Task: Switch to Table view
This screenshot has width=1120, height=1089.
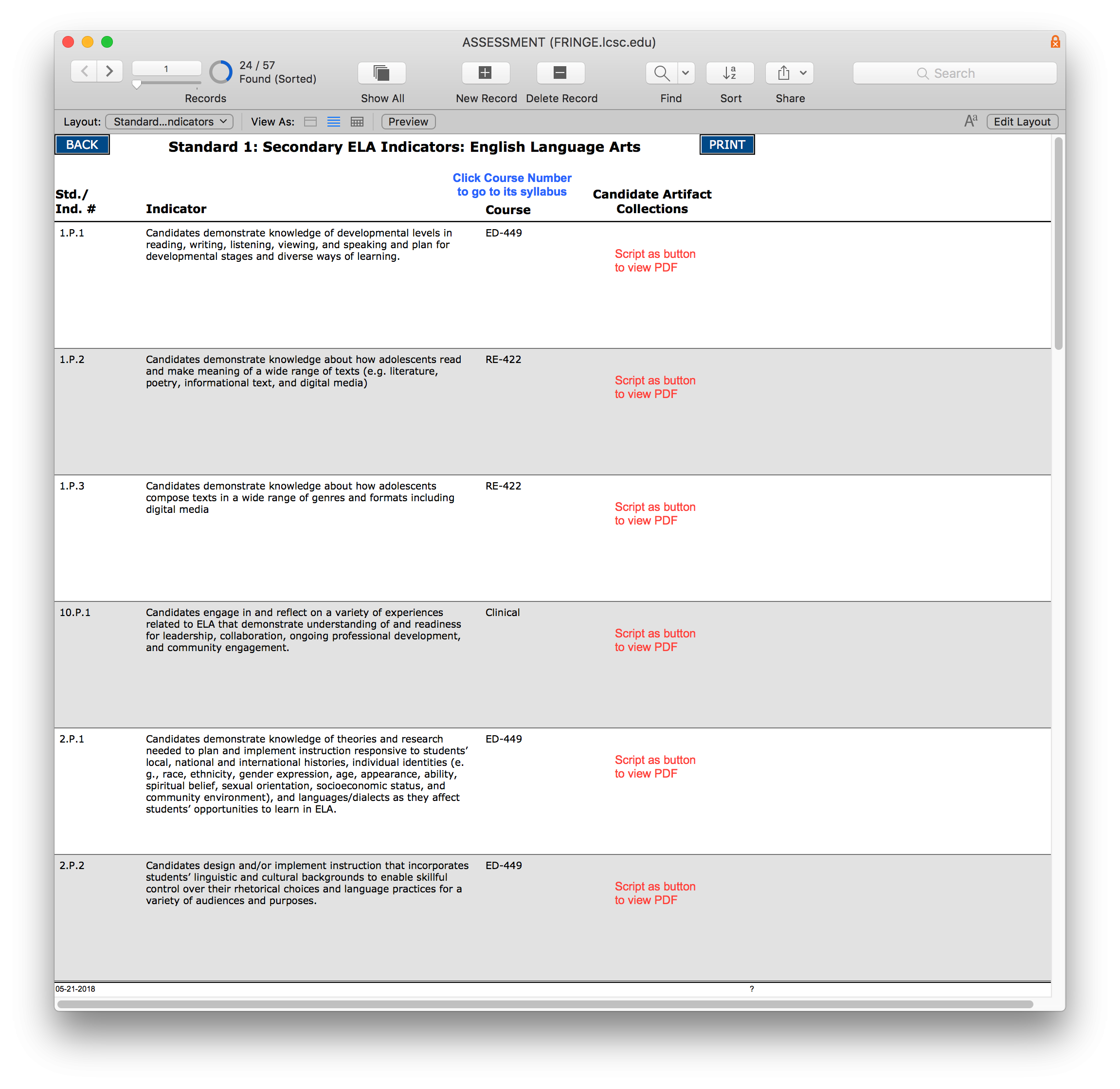Action: tap(357, 122)
